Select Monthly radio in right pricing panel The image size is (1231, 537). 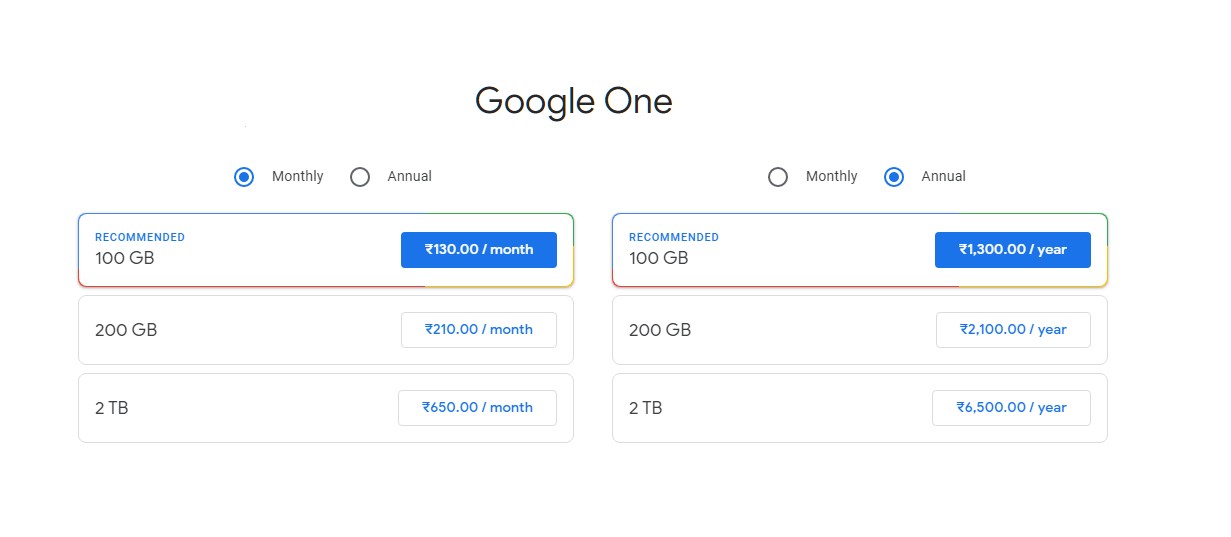pyautogui.click(x=778, y=177)
